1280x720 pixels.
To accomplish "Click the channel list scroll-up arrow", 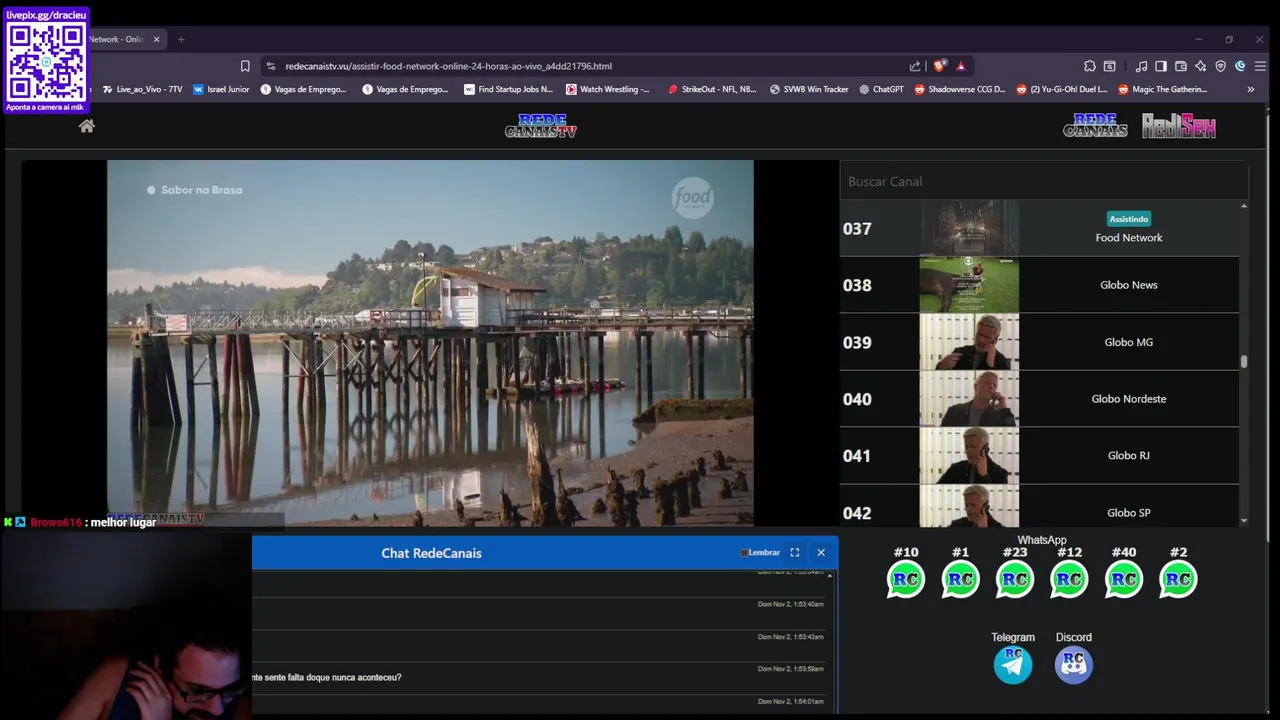I will [x=1244, y=206].
